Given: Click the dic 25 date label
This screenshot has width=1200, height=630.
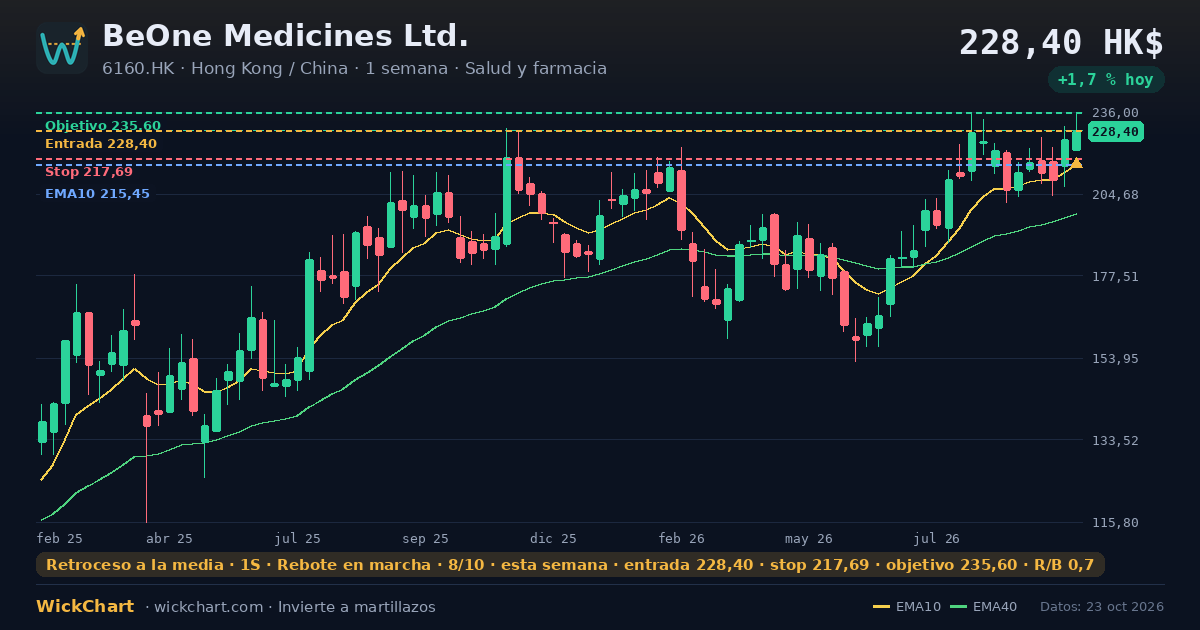Looking at the screenshot, I should point(554,538).
